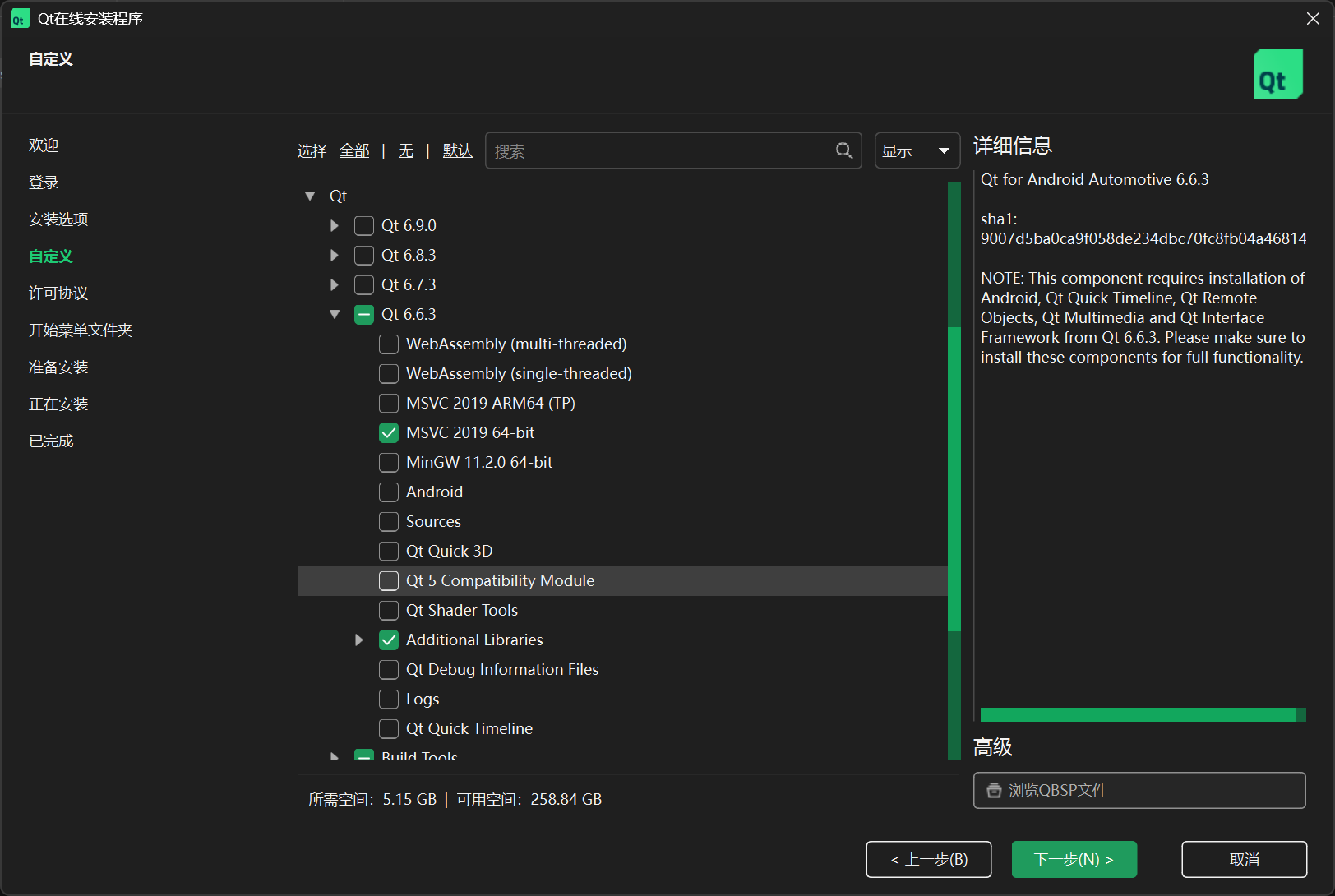Go to 已完成 step in sidebar
Screen dimensions: 1335x896
point(51,441)
